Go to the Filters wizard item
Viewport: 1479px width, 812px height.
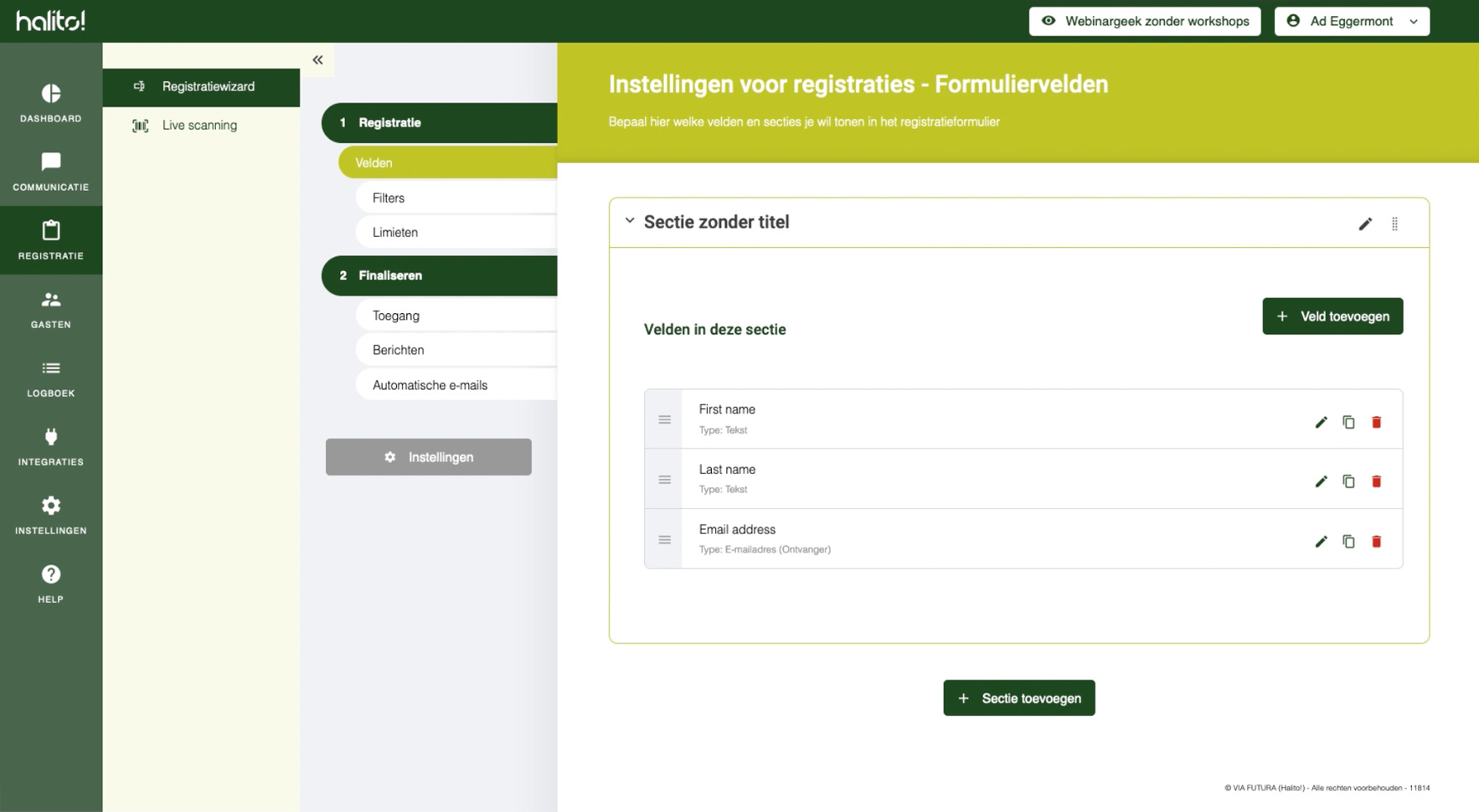pyautogui.click(x=456, y=198)
